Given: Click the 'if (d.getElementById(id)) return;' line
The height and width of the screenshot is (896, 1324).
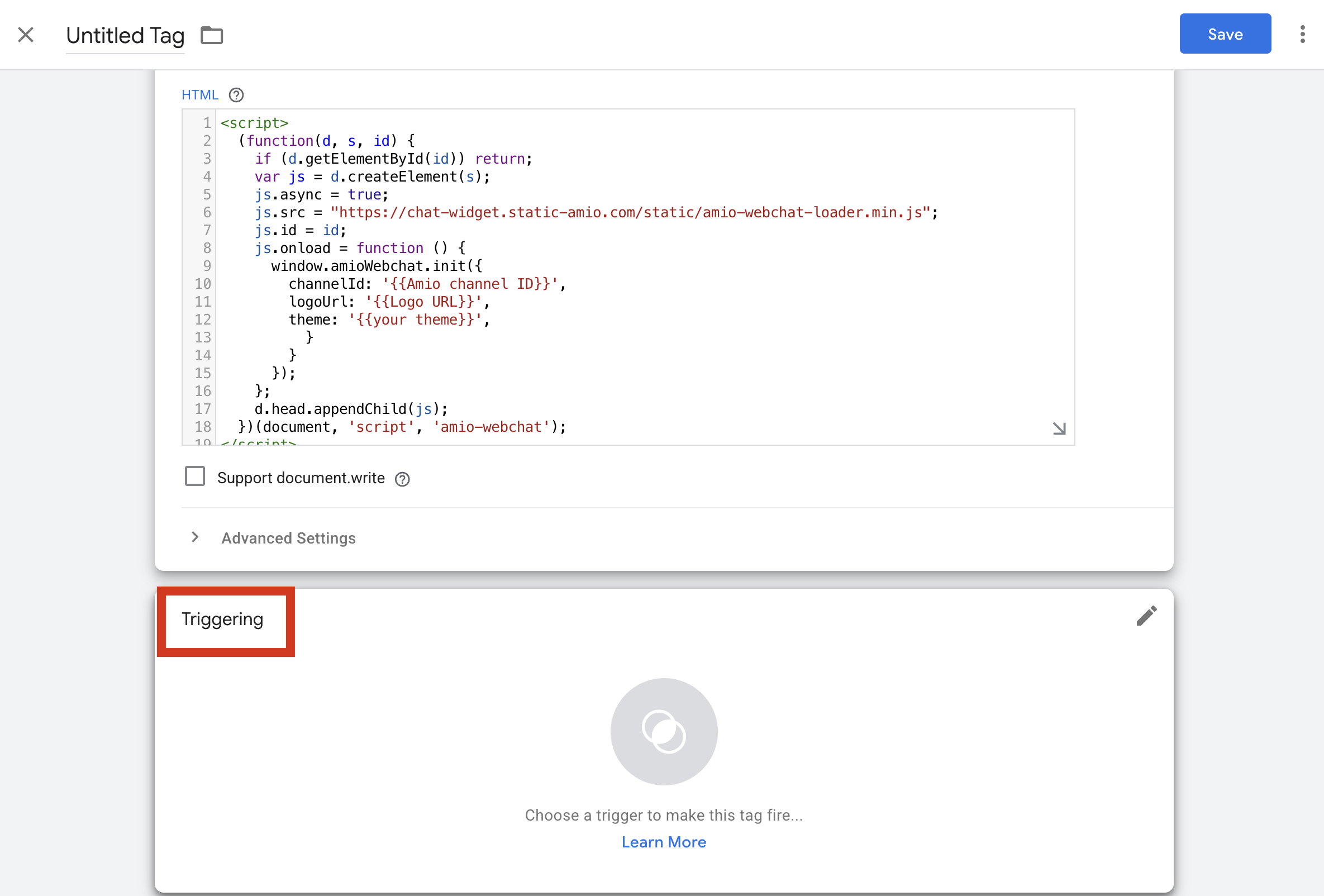Looking at the screenshot, I should click(394, 159).
